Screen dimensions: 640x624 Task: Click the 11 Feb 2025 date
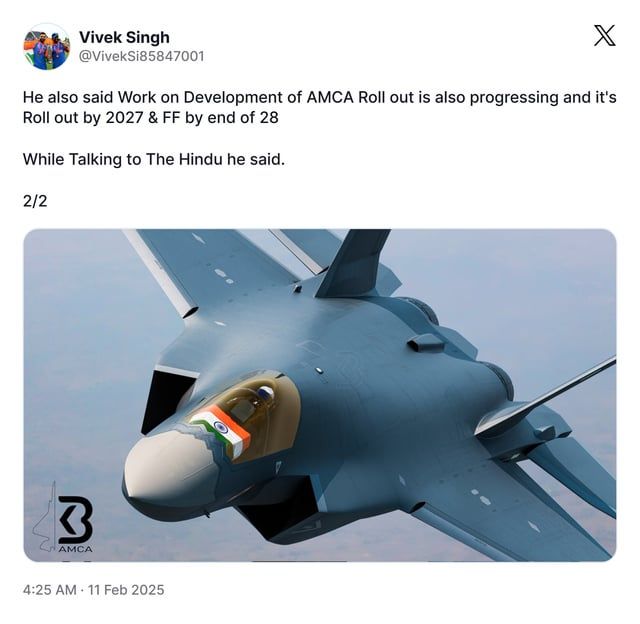pos(126,590)
